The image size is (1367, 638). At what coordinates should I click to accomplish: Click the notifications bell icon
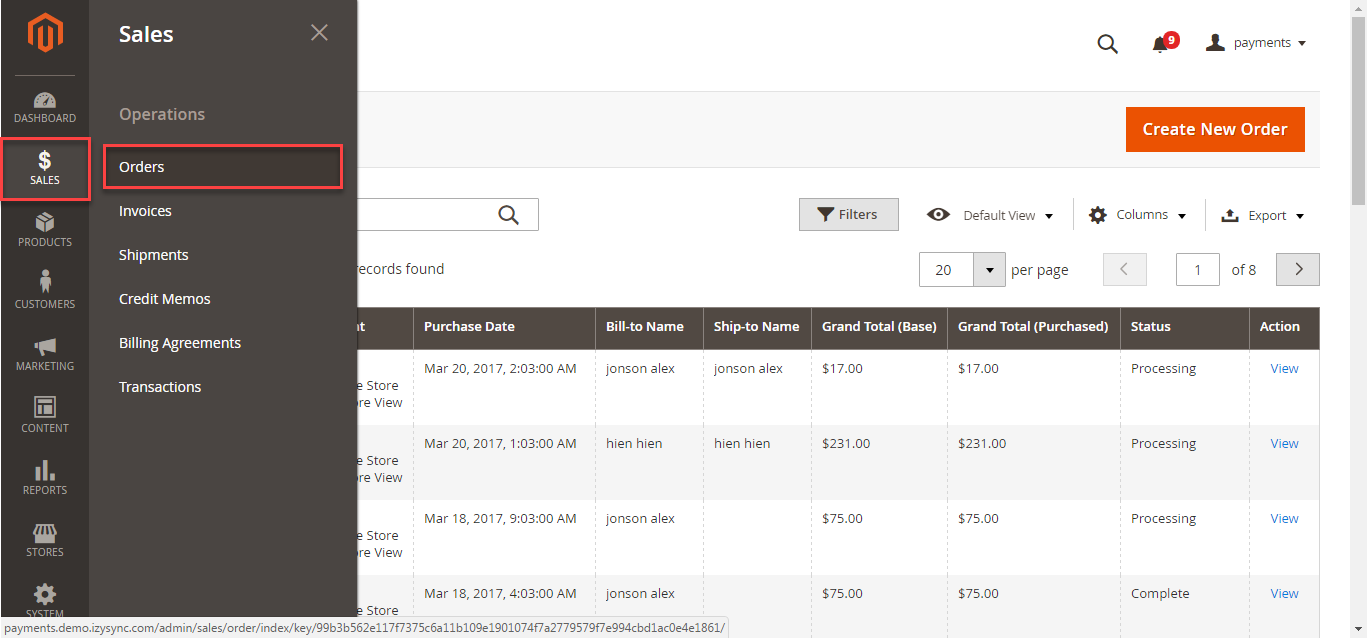tap(1160, 44)
